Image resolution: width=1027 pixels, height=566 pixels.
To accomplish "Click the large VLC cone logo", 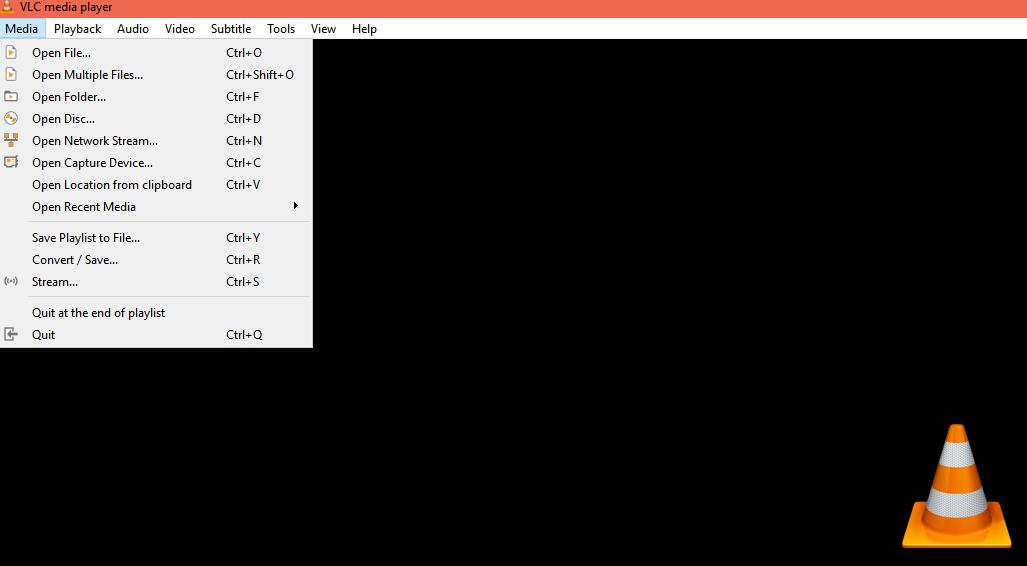I will pyautogui.click(x=957, y=486).
